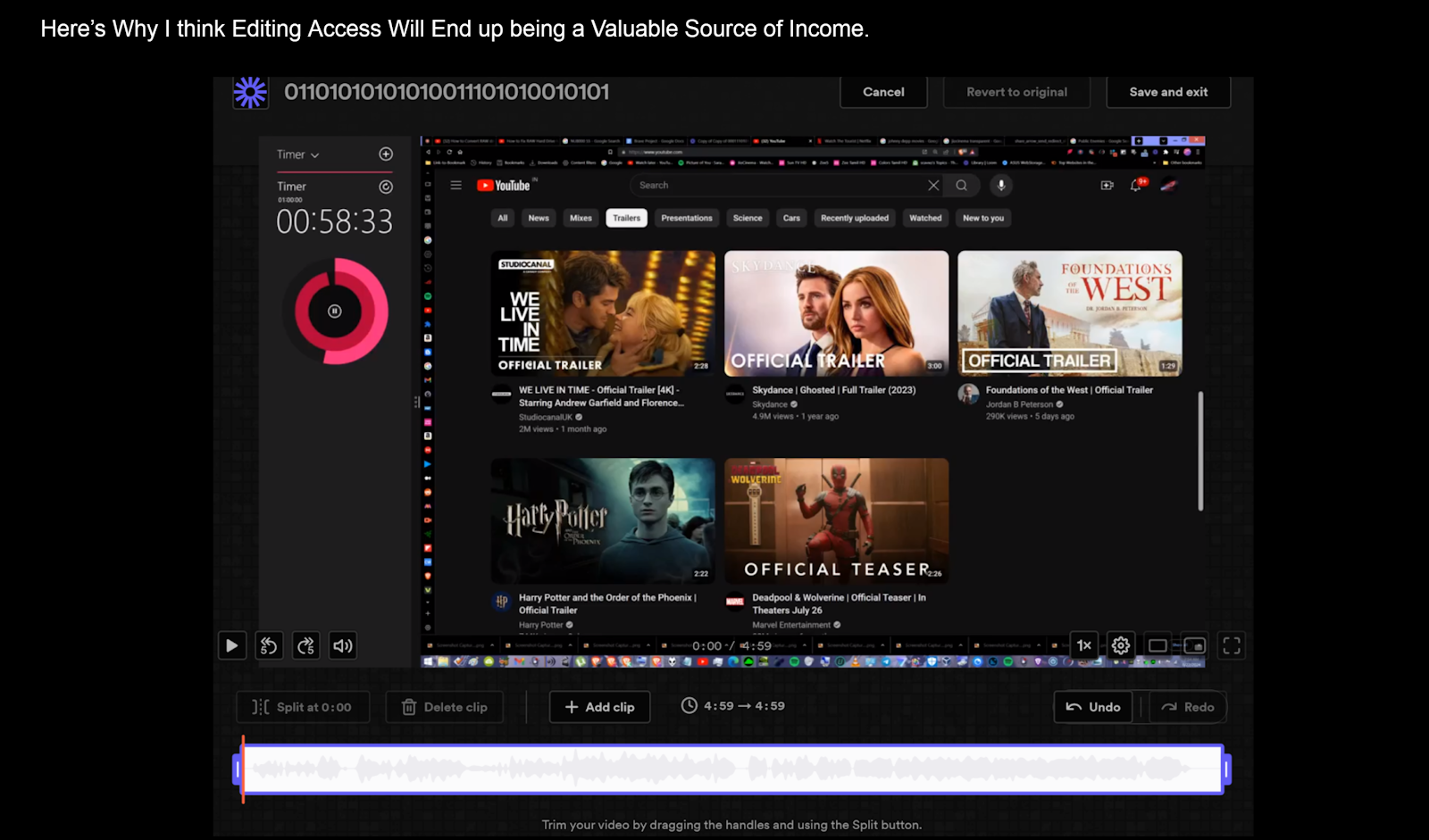Enable picture-in-picture mode
Image resolution: width=1429 pixels, height=840 pixels.
point(1195,645)
